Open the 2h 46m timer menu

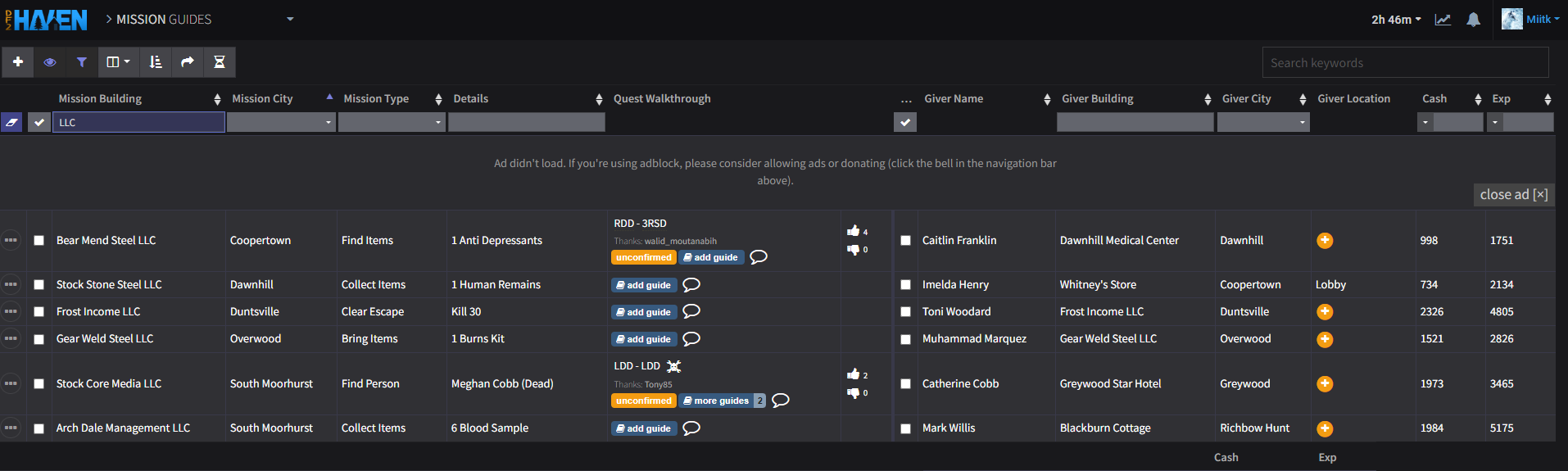pyautogui.click(x=1396, y=20)
